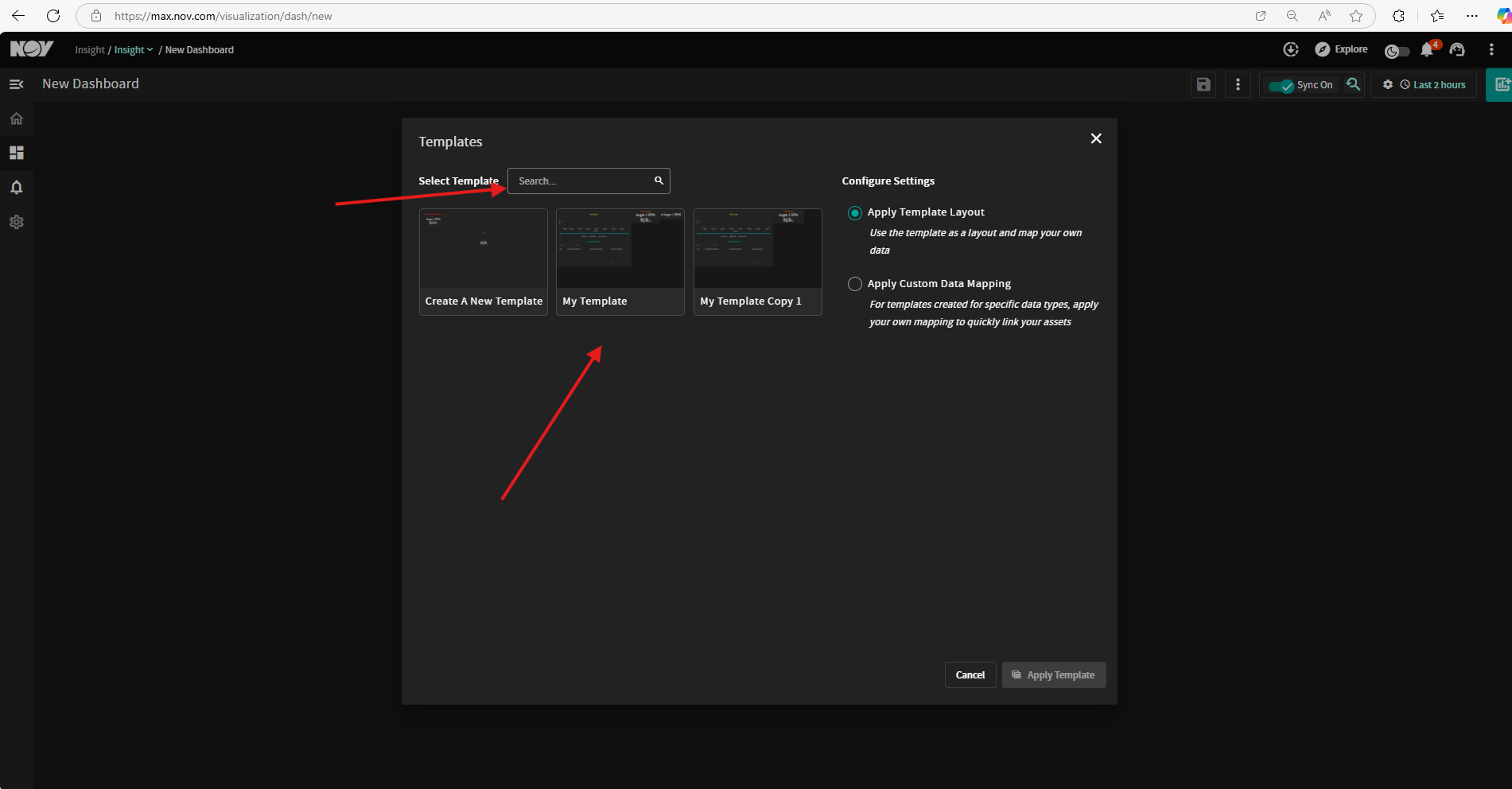Click the zoom search icon near Sync
The image size is (1512, 789).
coord(1353,84)
